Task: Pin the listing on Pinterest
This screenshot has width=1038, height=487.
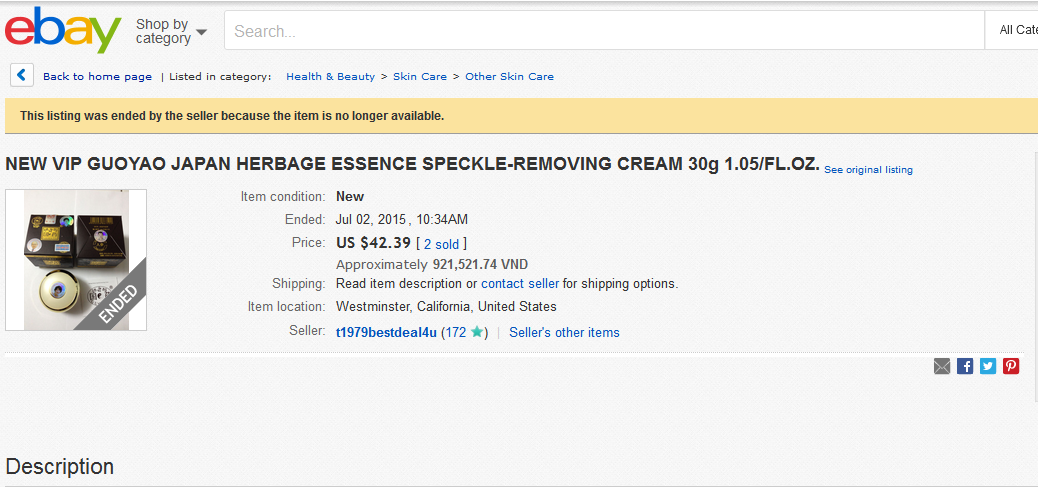Action: pyautogui.click(x=1011, y=366)
